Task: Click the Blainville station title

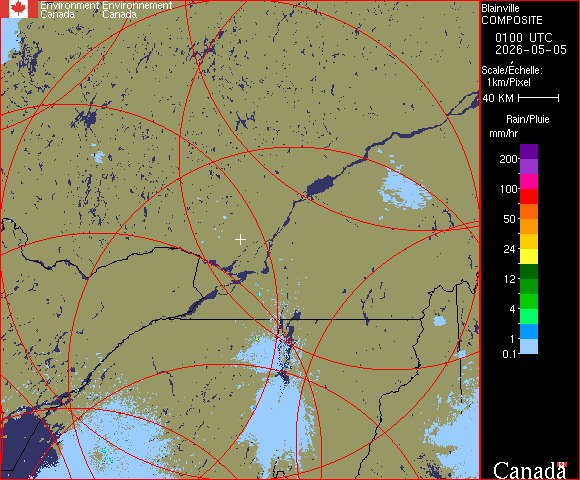Action: coord(500,8)
